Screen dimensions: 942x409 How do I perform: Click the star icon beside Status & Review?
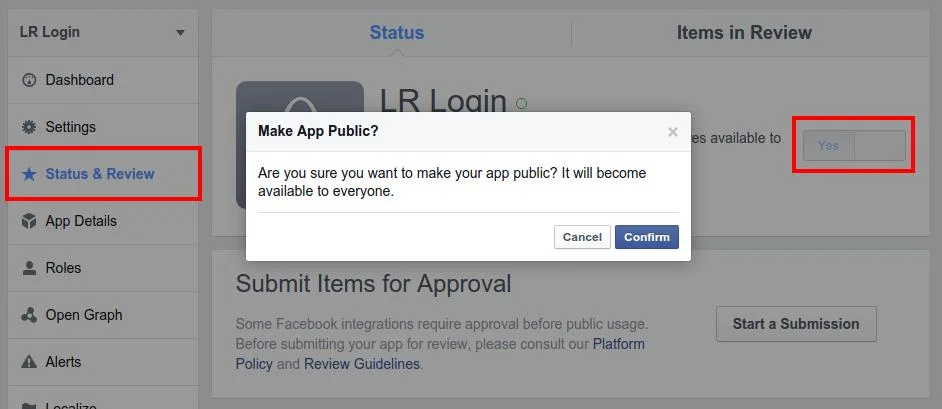[x=29, y=174]
